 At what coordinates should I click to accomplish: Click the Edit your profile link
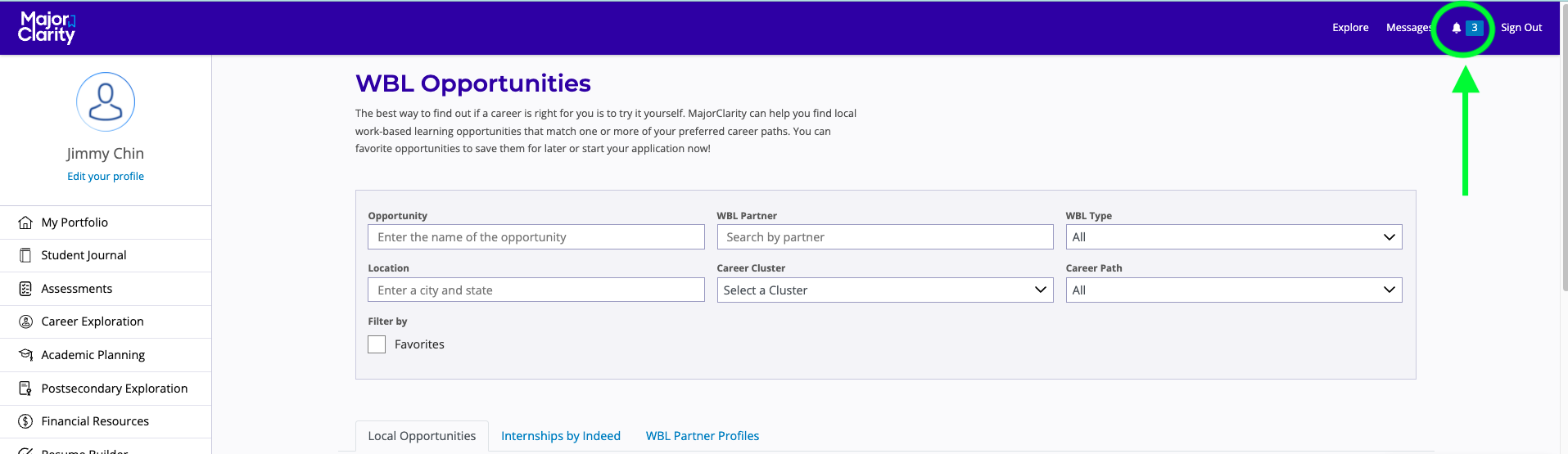(106, 177)
